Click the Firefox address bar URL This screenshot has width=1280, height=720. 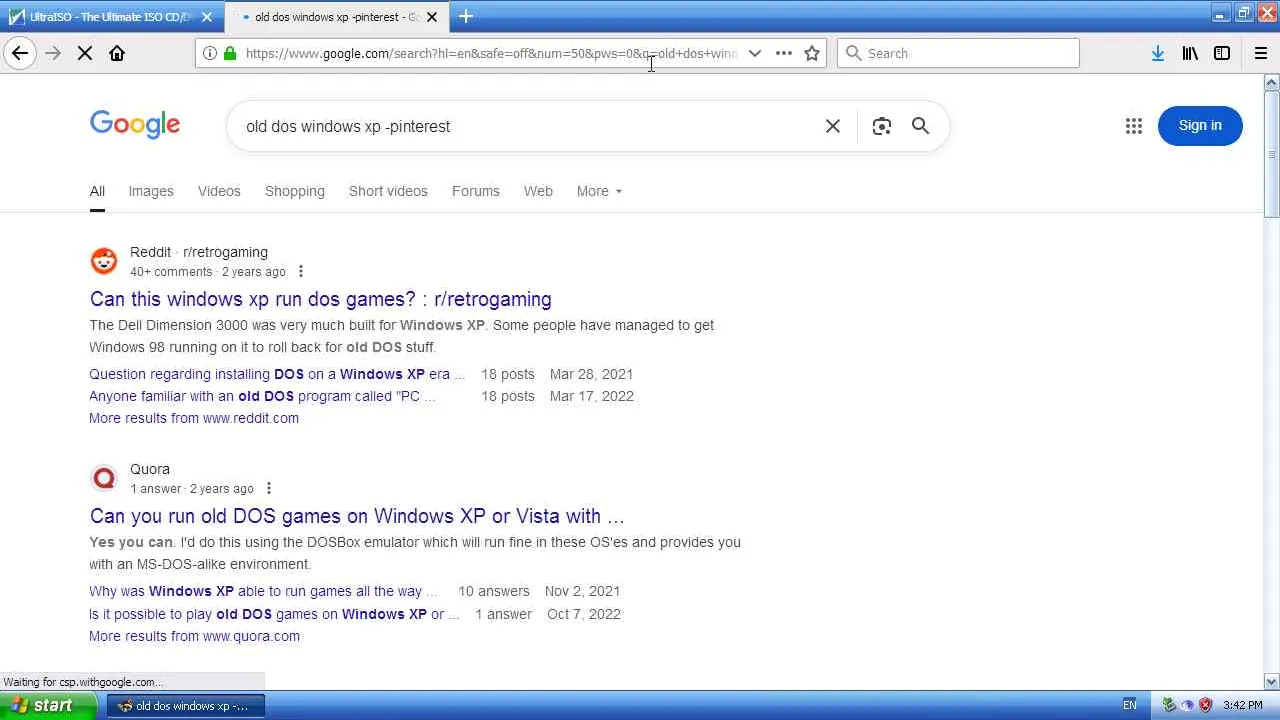pos(492,53)
